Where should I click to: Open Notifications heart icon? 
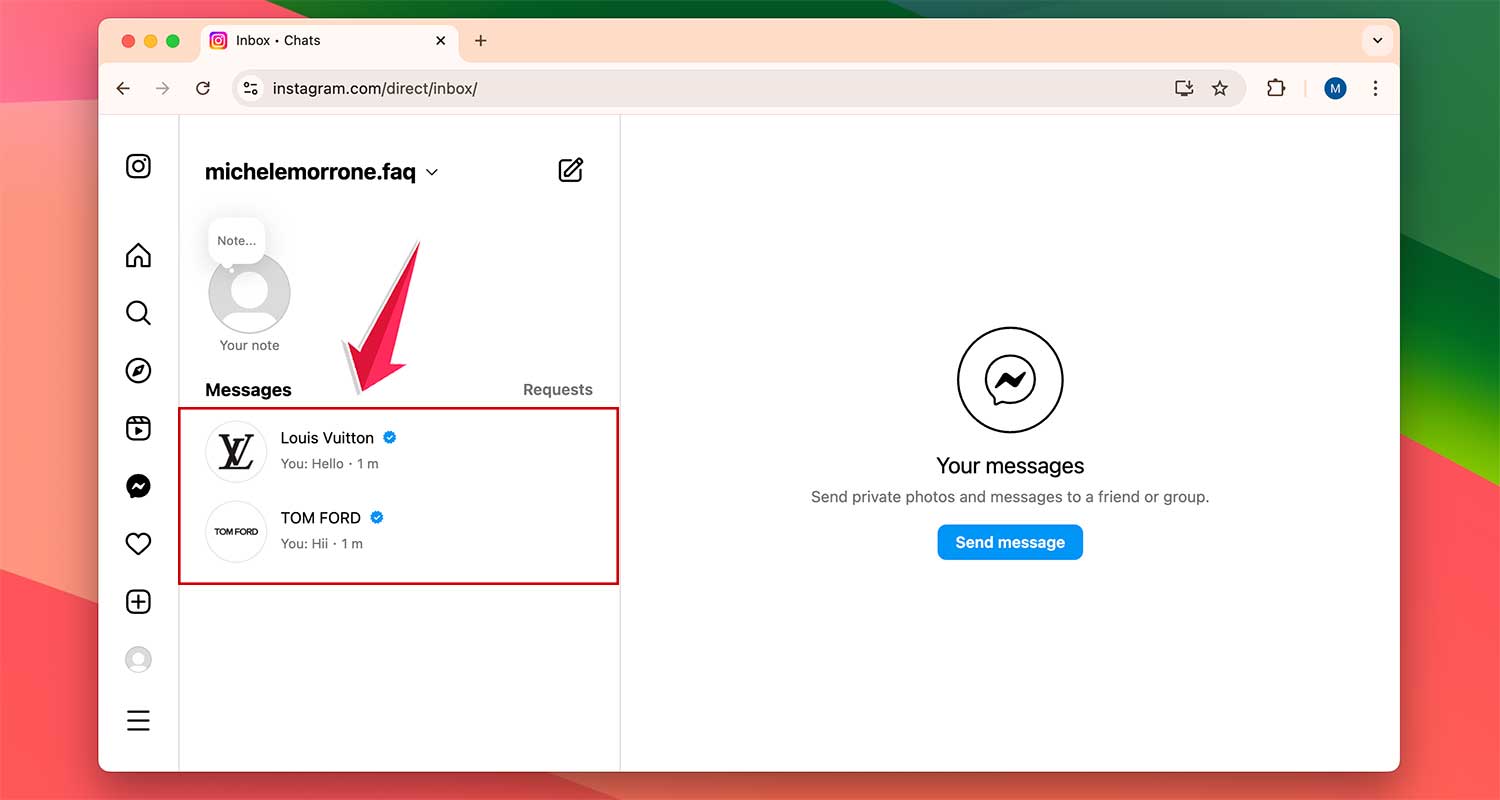(138, 544)
